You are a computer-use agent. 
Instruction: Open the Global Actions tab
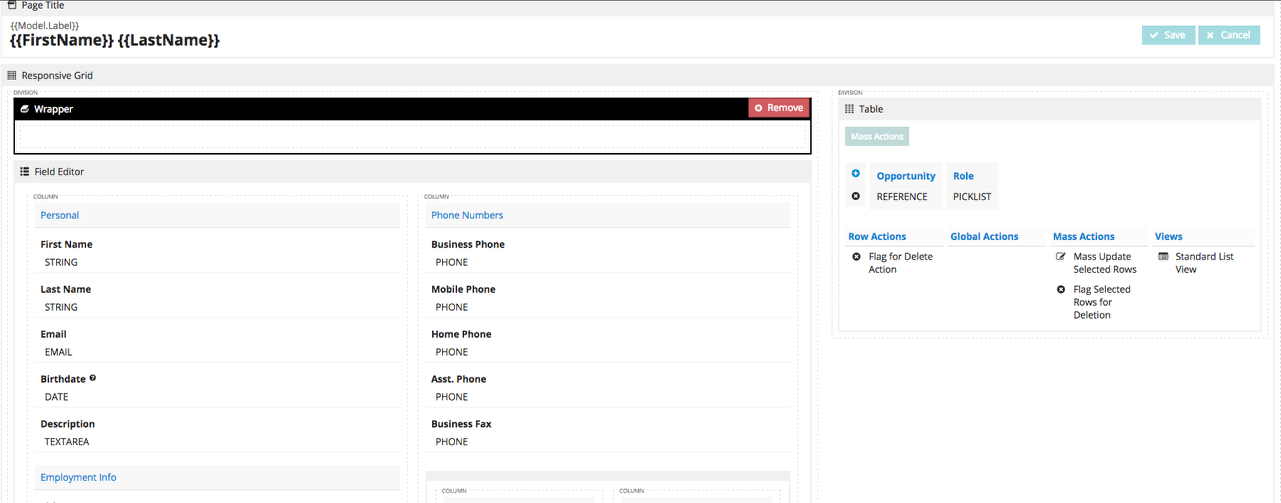point(984,237)
